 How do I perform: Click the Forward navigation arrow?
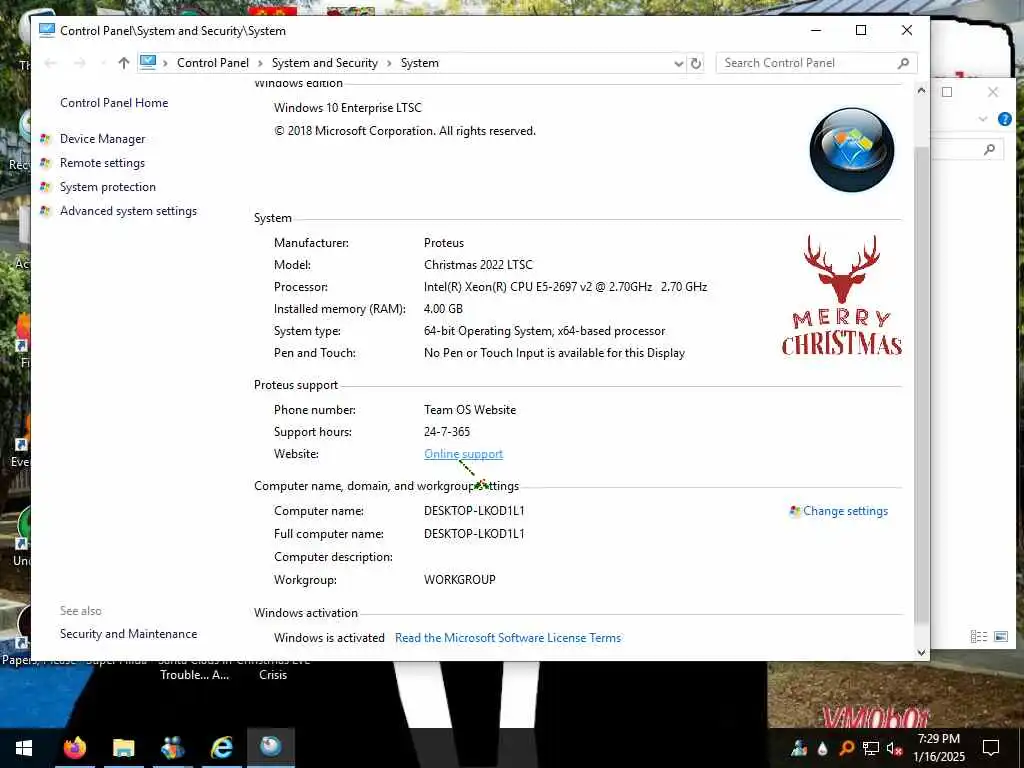point(80,63)
